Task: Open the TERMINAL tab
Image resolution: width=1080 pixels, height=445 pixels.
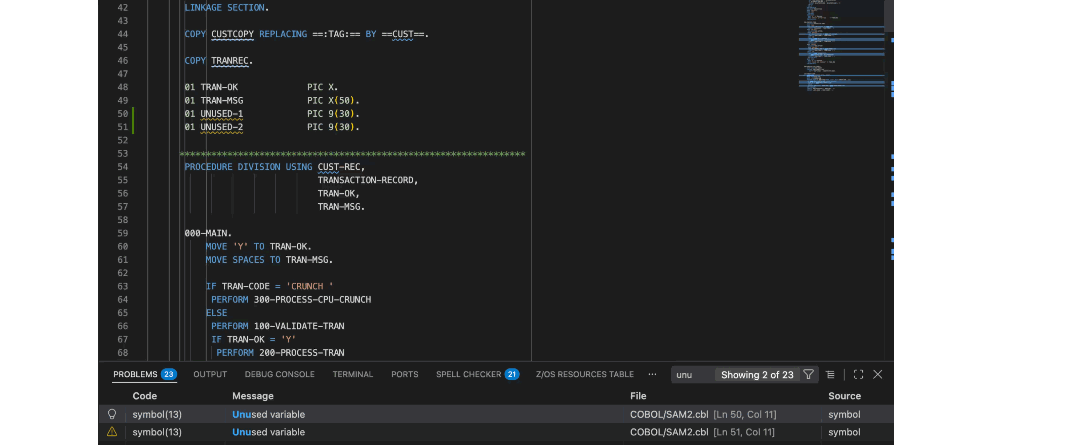Action: pyautogui.click(x=353, y=375)
